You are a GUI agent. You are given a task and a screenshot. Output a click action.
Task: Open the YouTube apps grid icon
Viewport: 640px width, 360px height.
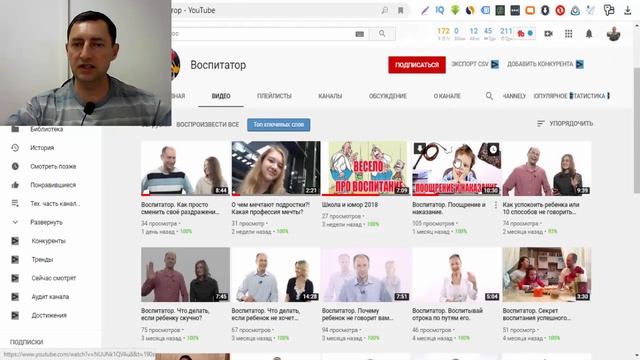(569, 33)
